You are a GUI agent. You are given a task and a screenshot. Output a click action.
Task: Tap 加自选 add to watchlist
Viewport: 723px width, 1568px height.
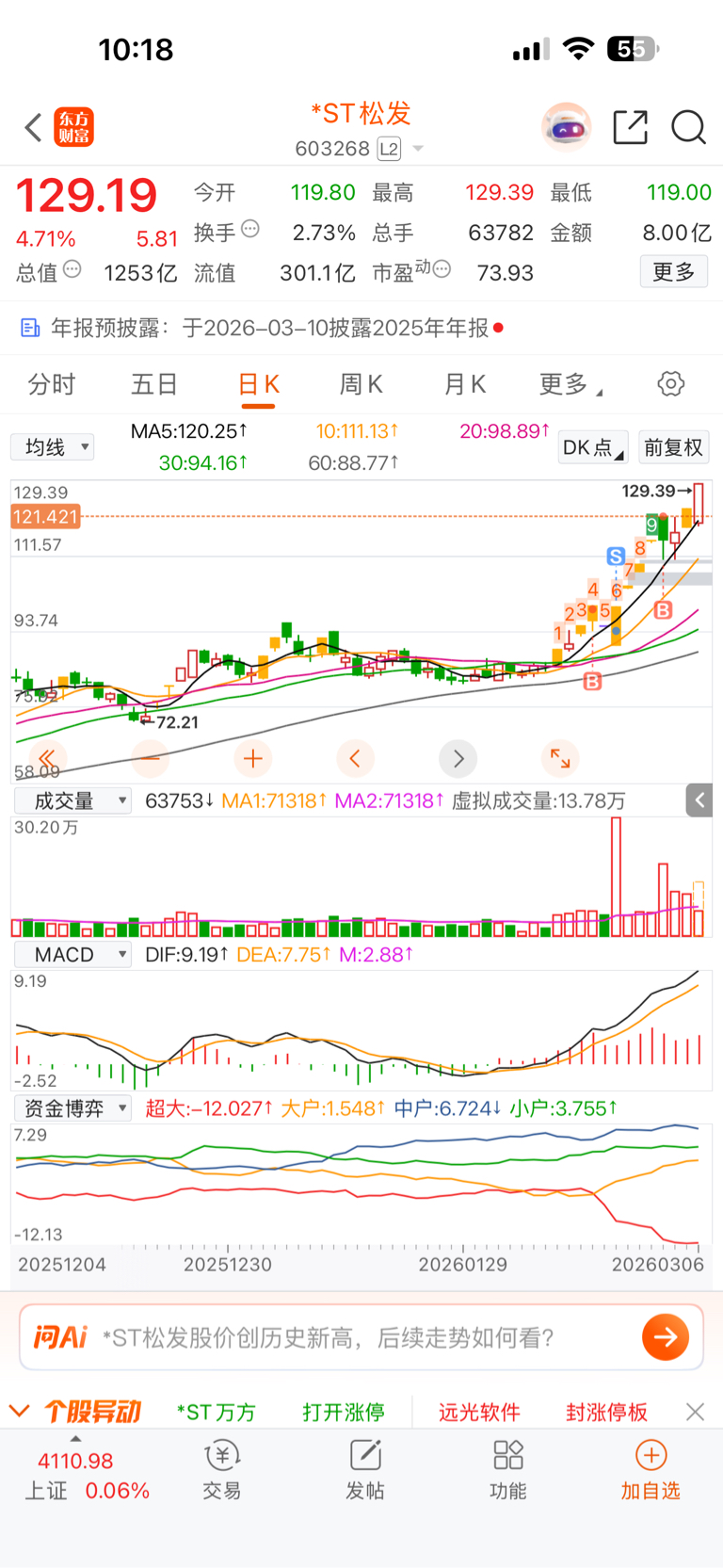(651, 1468)
